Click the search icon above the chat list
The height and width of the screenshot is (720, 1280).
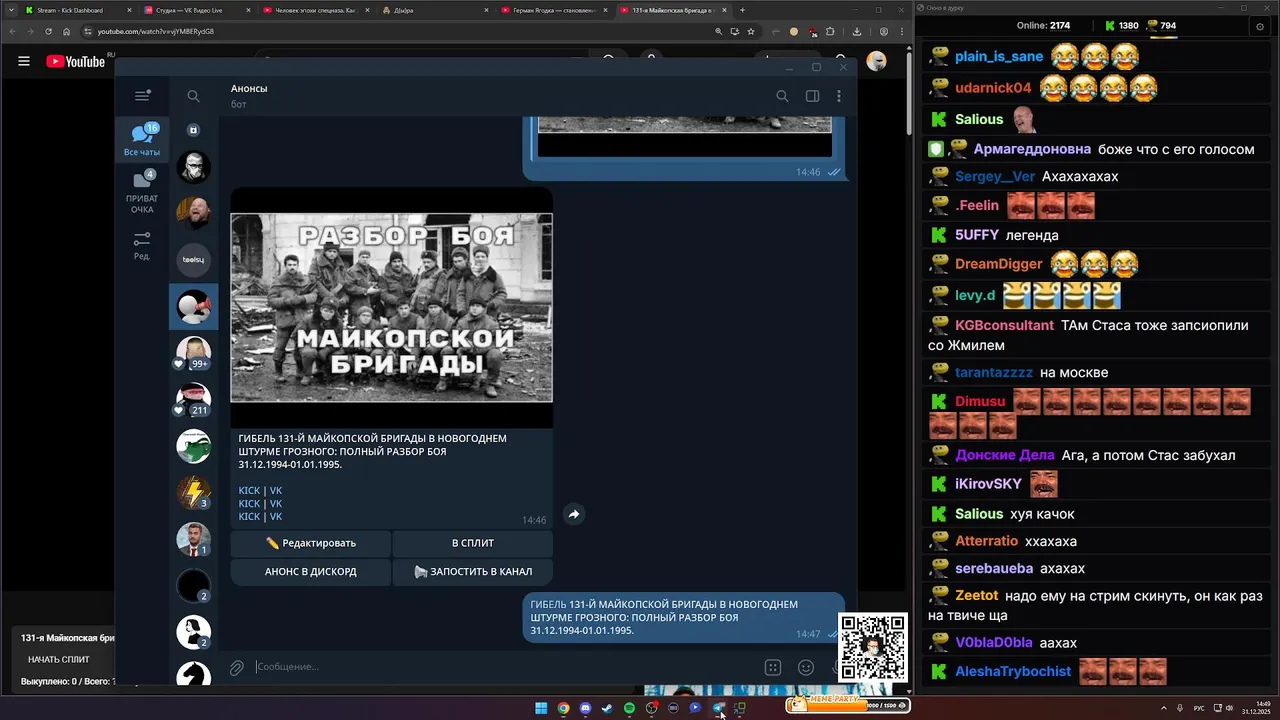(194, 96)
